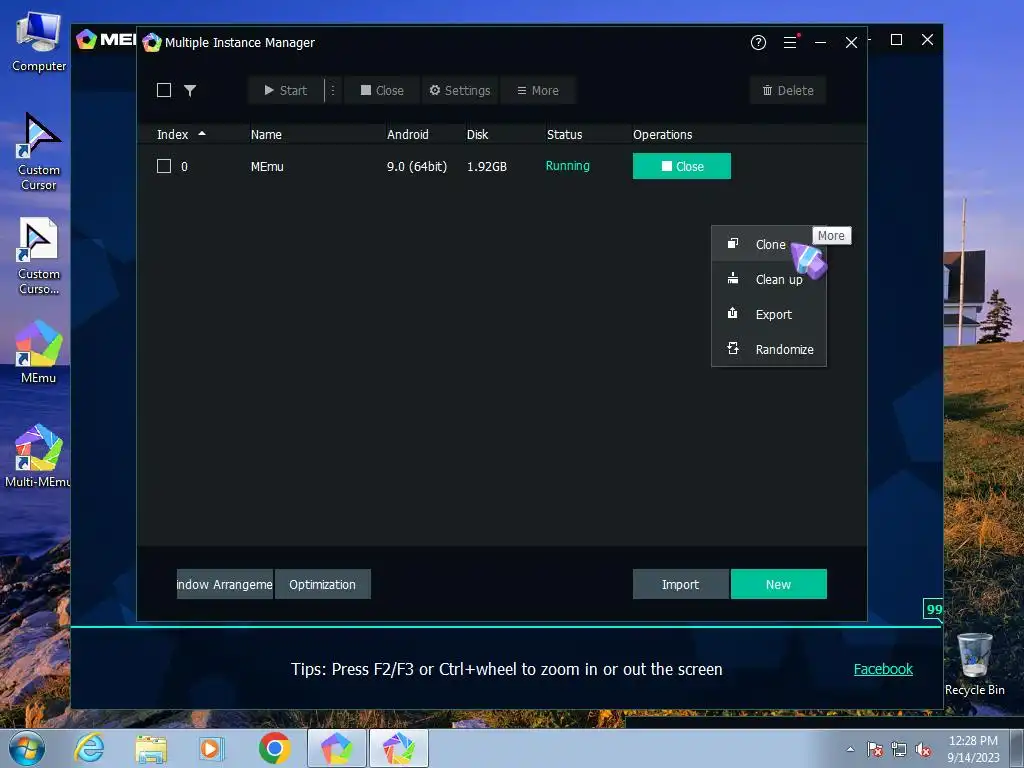Click the Multiple Instance Manager logo icon
This screenshot has height=768, width=1024.
coord(152,42)
